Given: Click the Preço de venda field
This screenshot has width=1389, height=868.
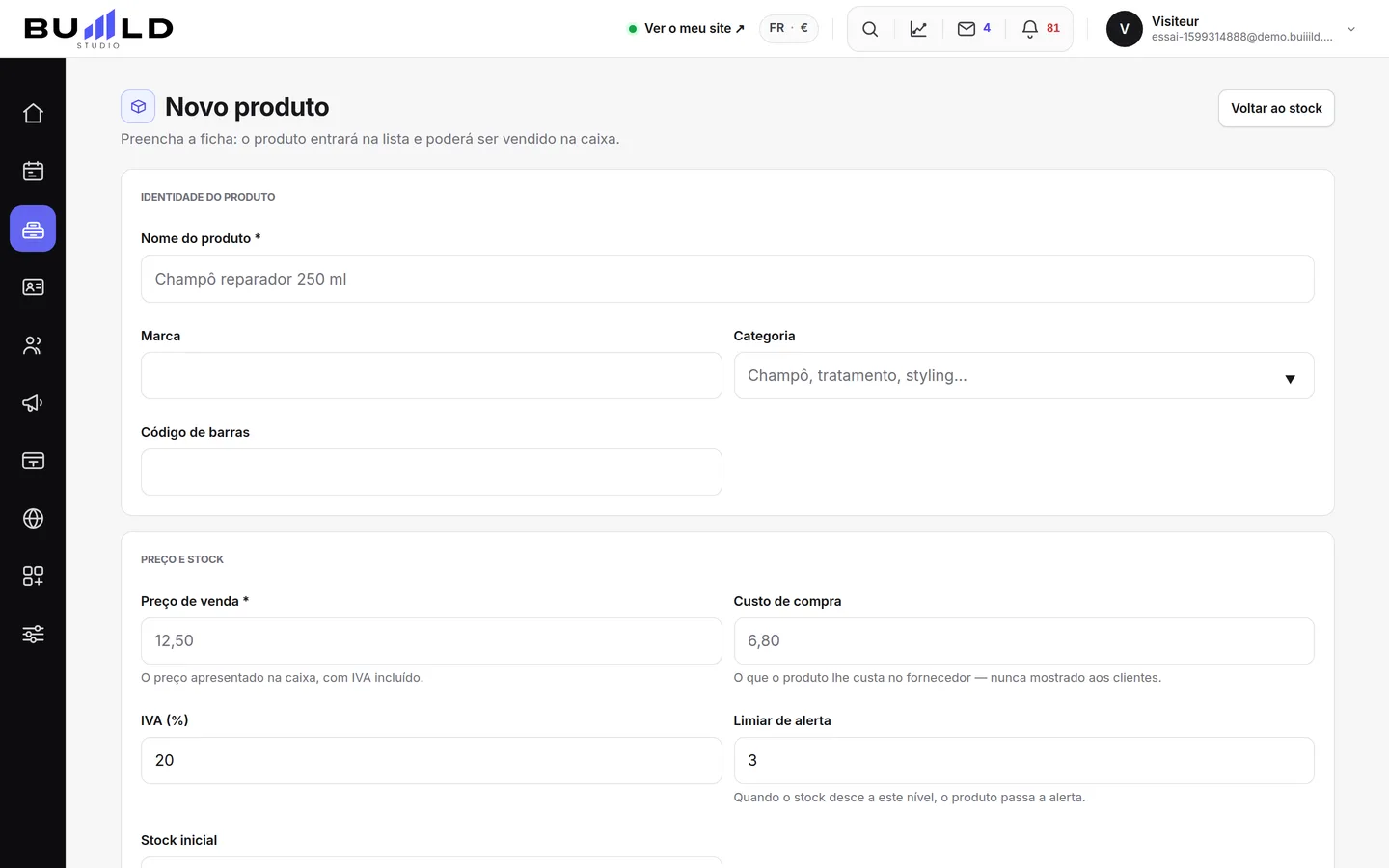Looking at the screenshot, I should (x=431, y=641).
